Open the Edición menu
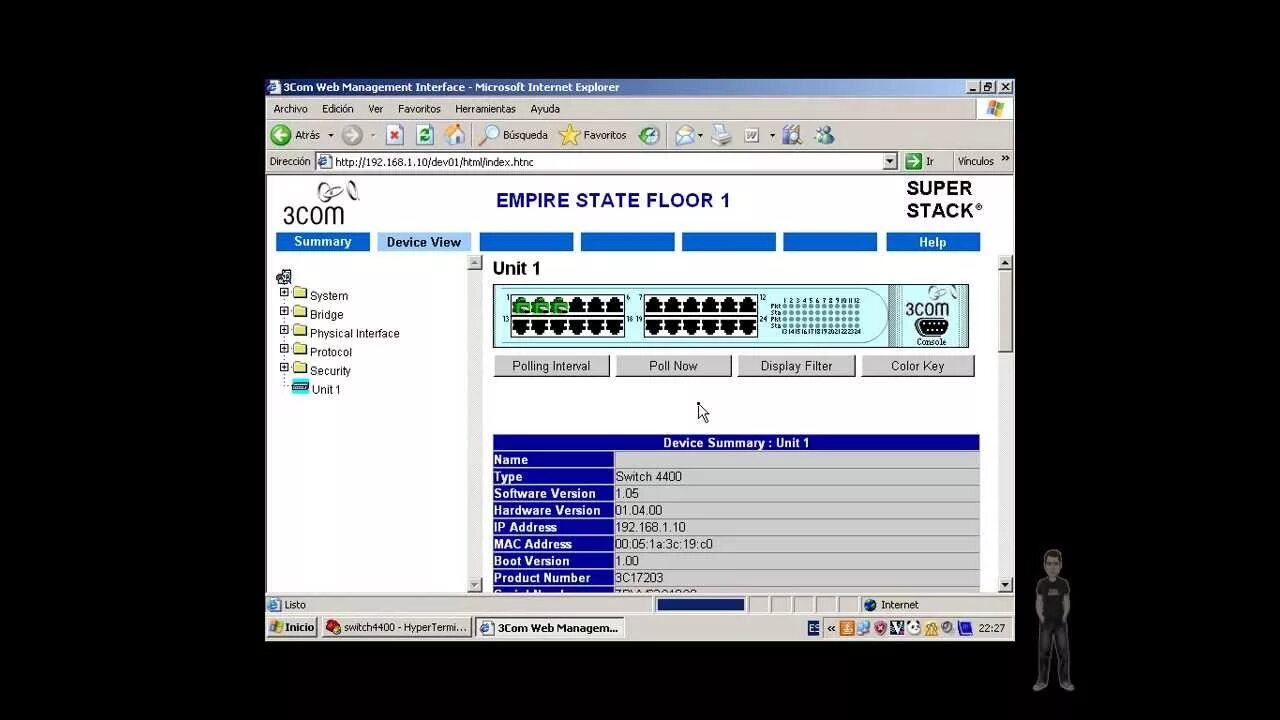This screenshot has width=1280, height=720. pyautogui.click(x=338, y=109)
